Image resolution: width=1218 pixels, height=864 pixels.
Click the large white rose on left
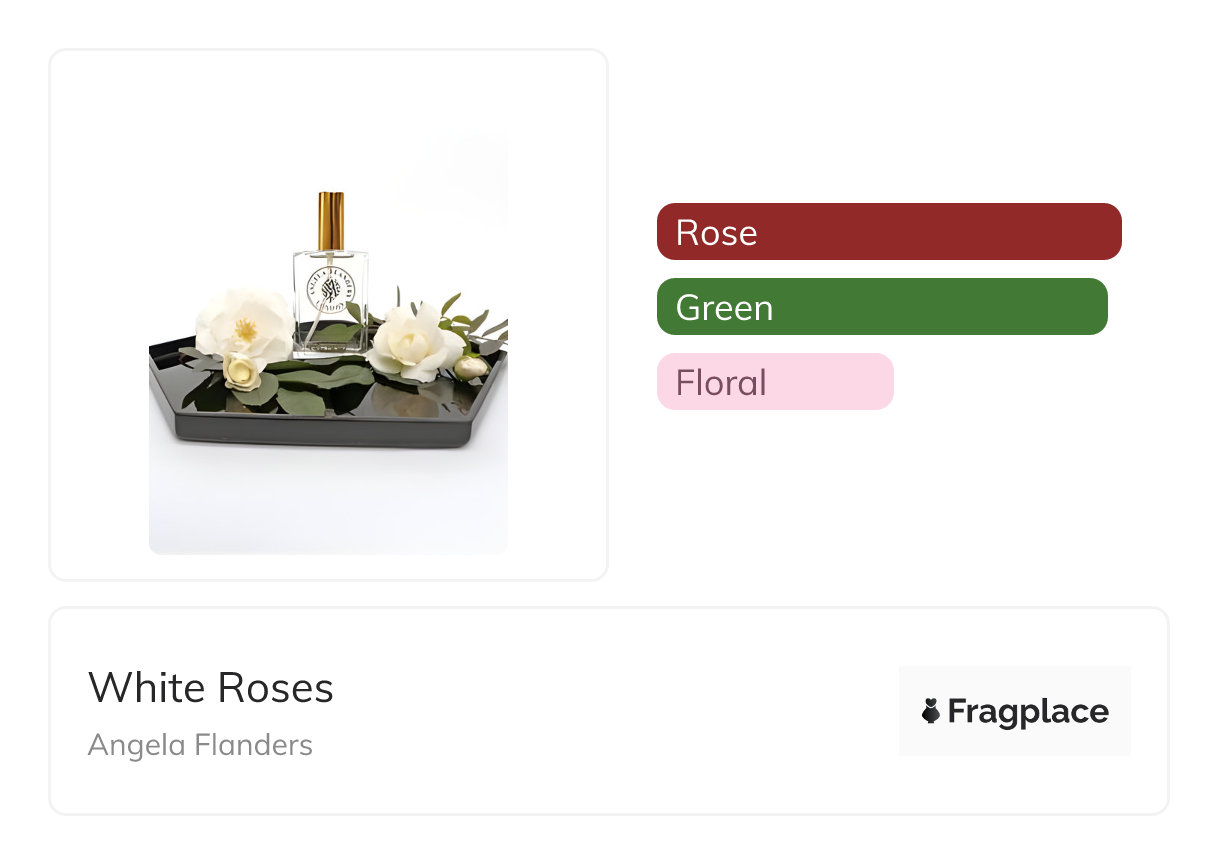[243, 323]
